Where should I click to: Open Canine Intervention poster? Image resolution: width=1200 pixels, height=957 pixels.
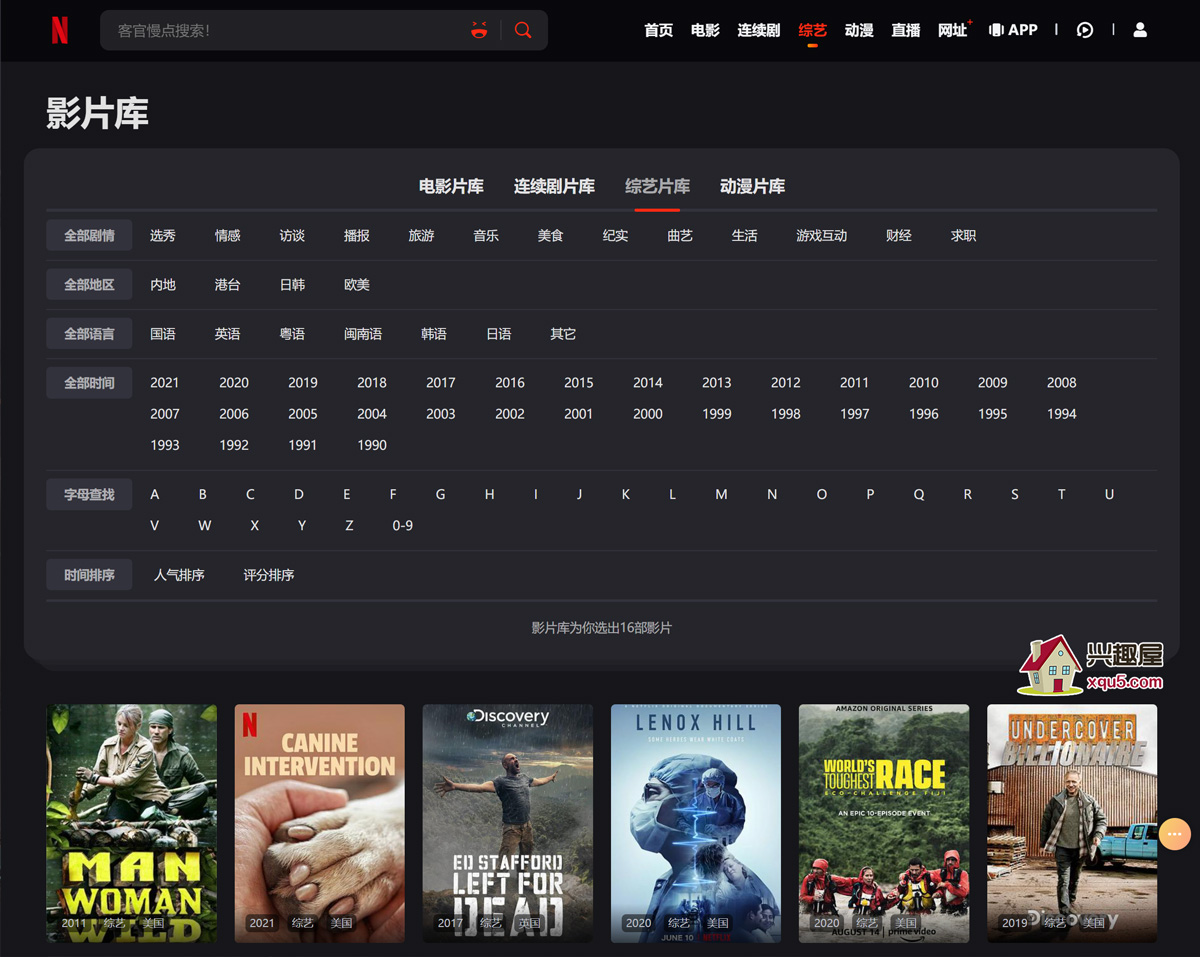tap(320, 823)
